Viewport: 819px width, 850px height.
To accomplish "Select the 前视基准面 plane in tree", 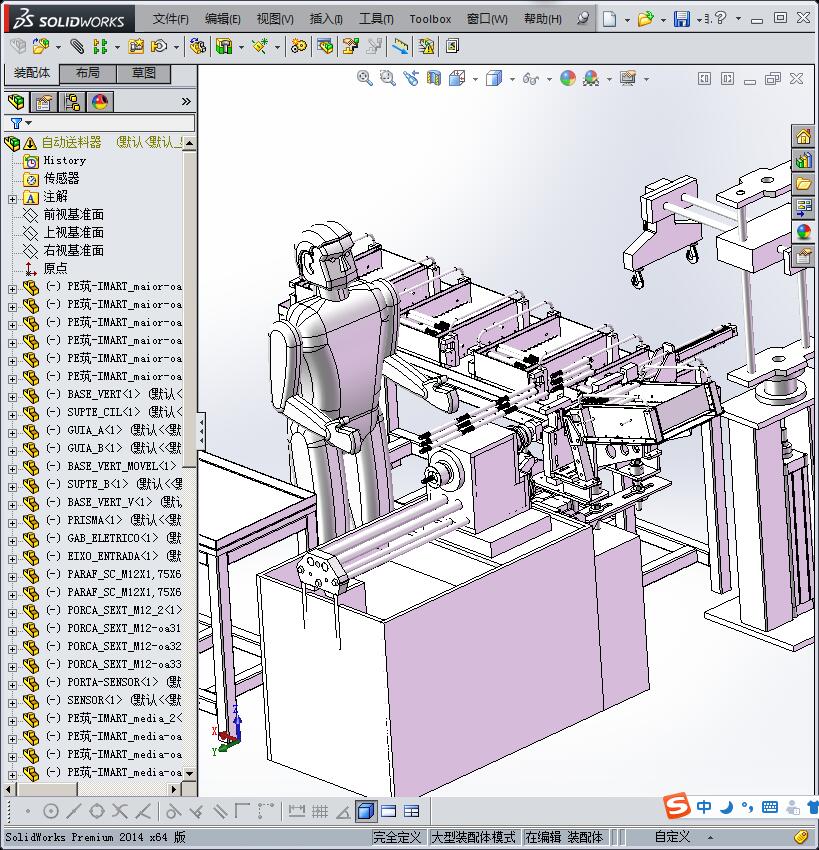I will 73,215.
